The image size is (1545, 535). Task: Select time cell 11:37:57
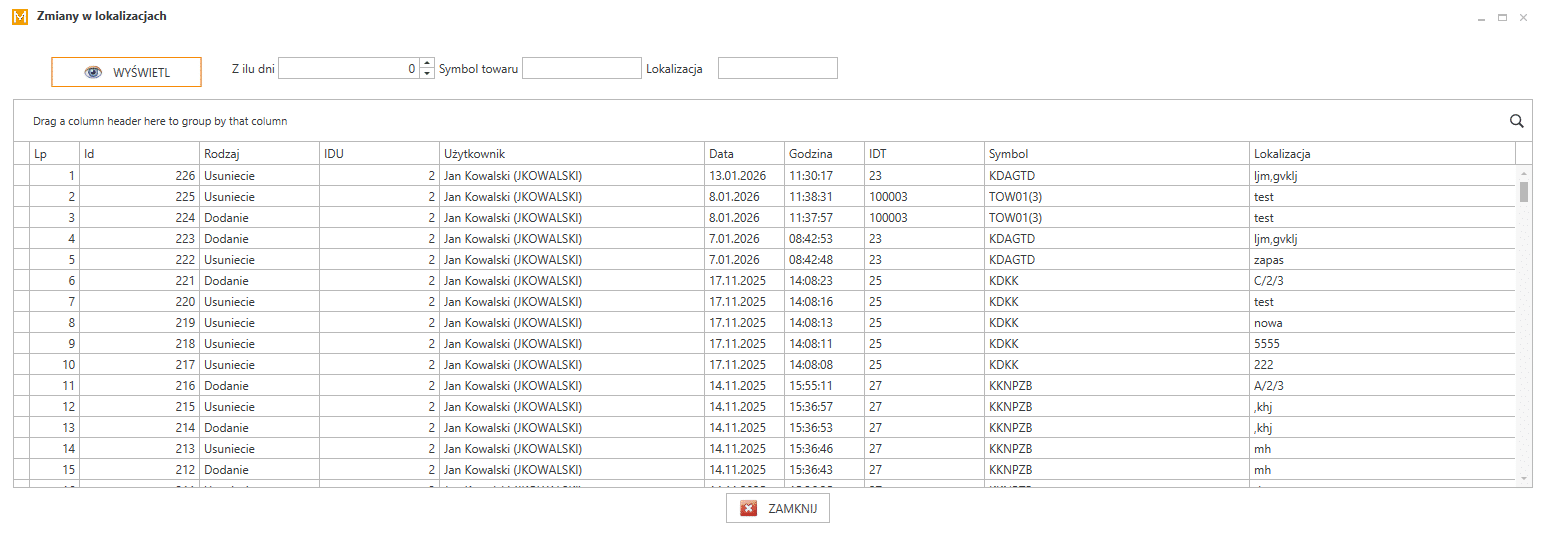point(824,218)
